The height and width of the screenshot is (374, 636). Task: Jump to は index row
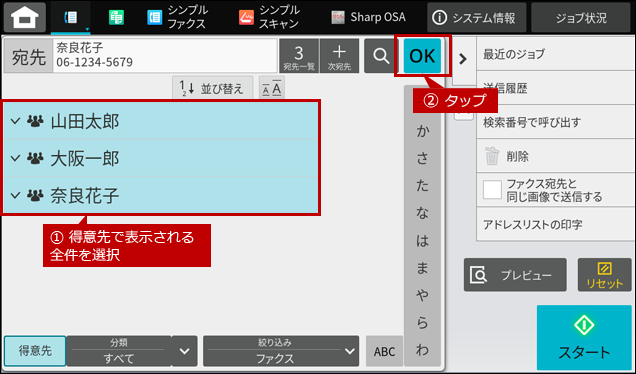tap(422, 241)
